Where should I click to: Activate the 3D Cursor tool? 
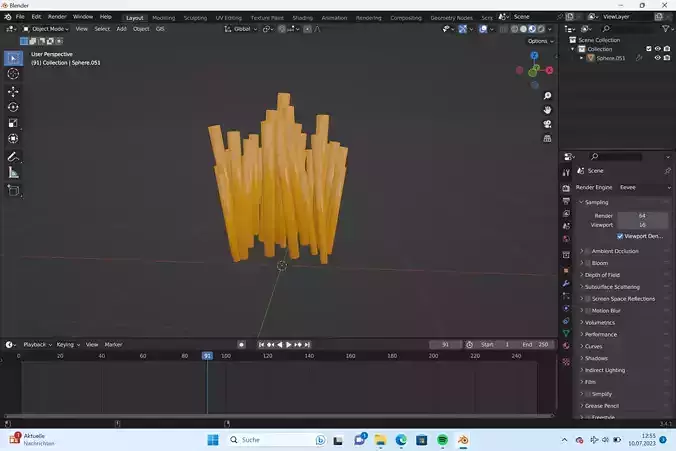click(x=13, y=74)
